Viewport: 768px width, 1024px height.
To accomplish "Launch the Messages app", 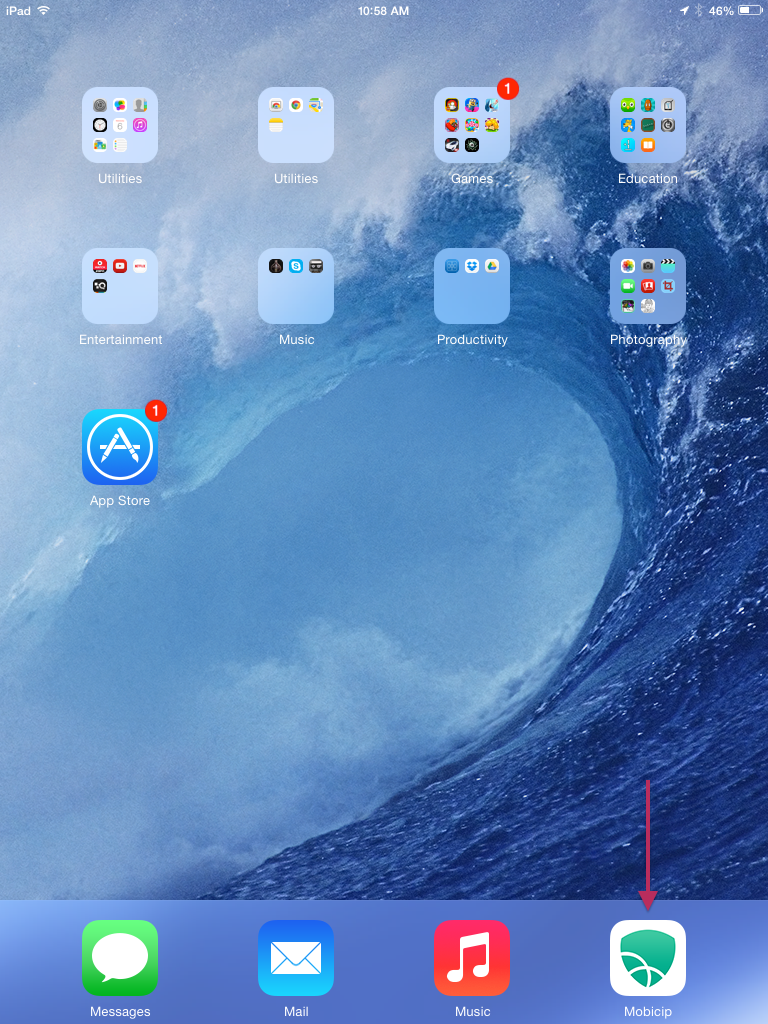I will coord(120,958).
